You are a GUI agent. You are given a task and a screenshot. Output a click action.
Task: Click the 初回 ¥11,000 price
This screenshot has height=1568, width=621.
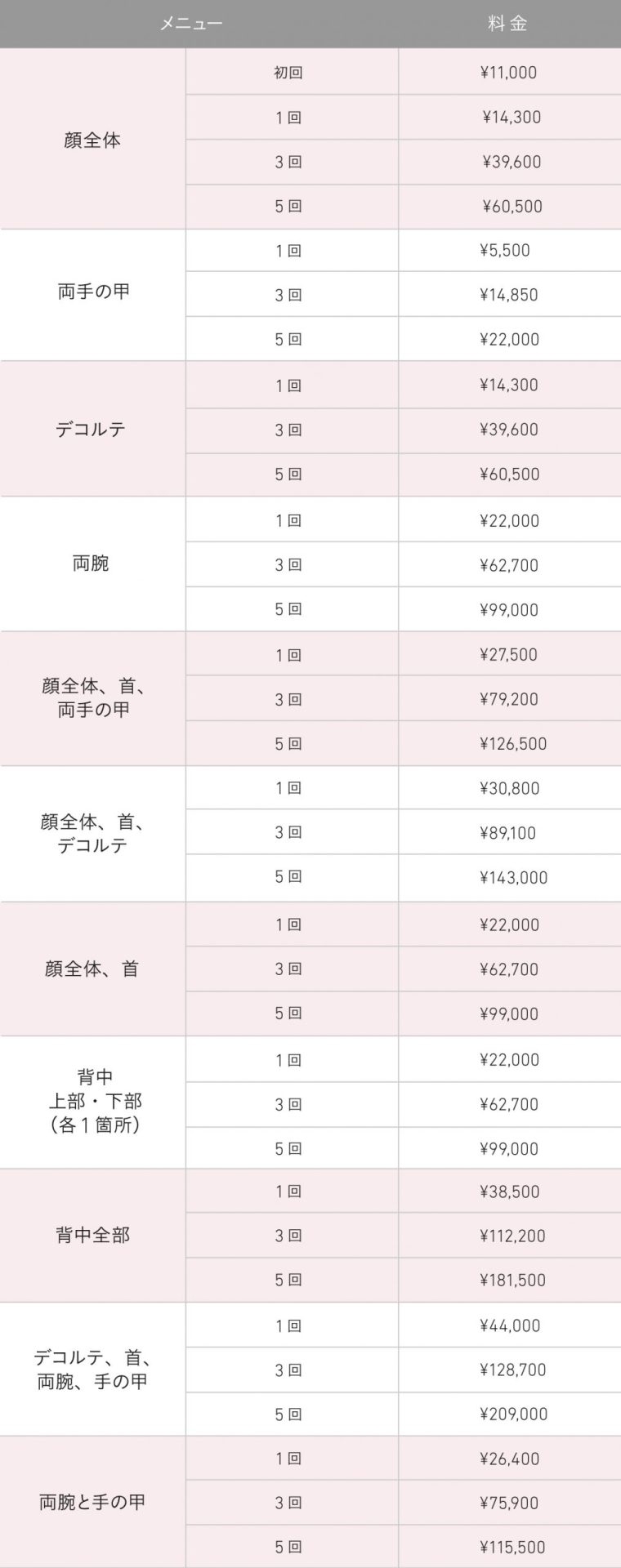(x=508, y=73)
